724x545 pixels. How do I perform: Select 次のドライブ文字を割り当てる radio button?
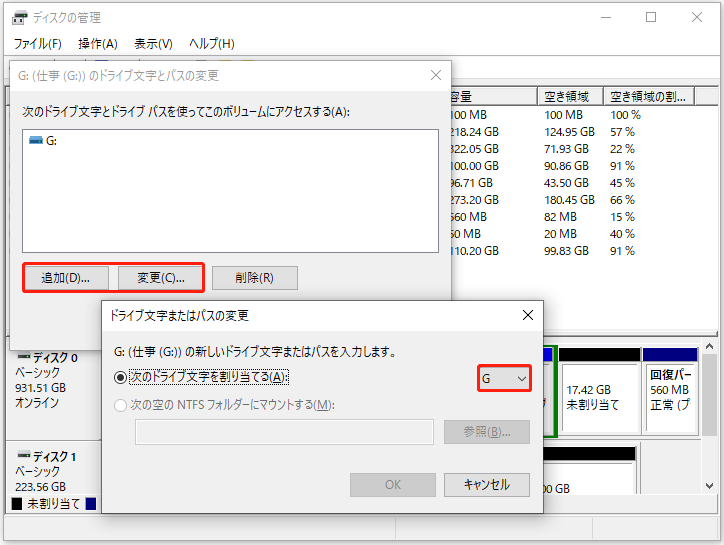tap(121, 378)
